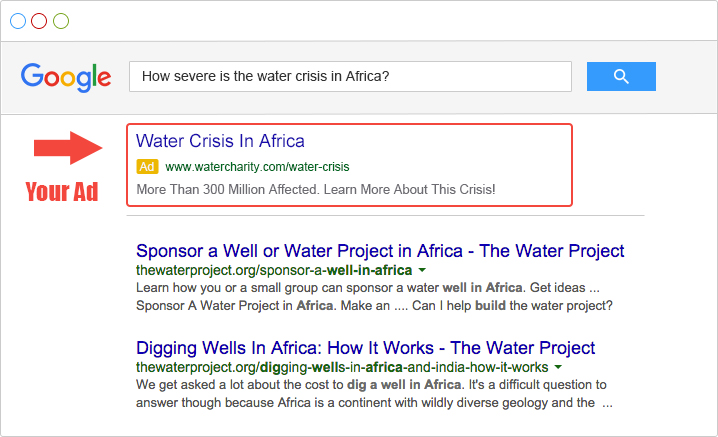Click the blue search magnifier button
The height and width of the screenshot is (437, 718).
tap(621, 76)
